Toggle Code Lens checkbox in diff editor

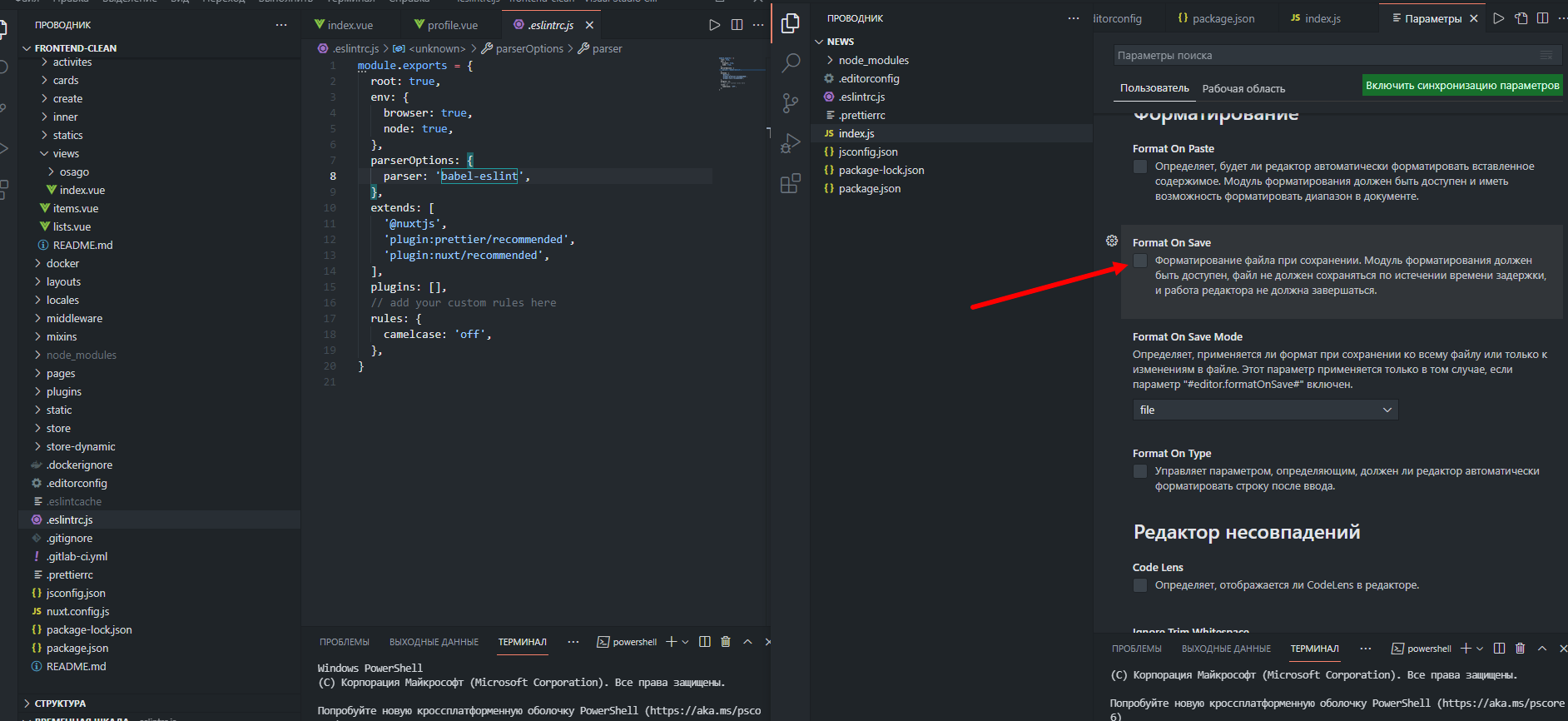coord(1140,585)
